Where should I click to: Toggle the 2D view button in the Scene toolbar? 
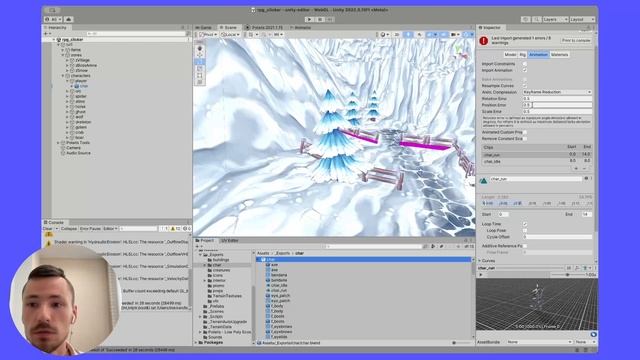(x=396, y=35)
